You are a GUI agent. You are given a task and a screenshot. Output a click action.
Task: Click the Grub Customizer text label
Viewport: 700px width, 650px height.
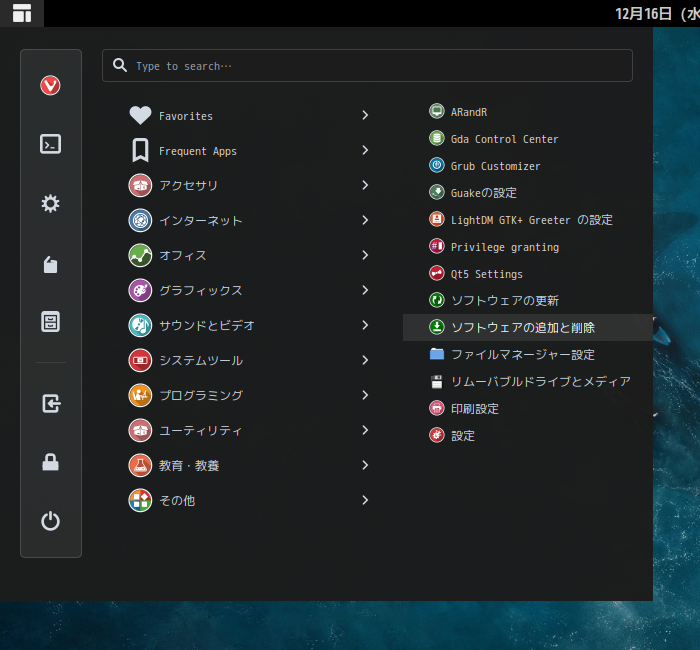pyautogui.click(x=496, y=166)
